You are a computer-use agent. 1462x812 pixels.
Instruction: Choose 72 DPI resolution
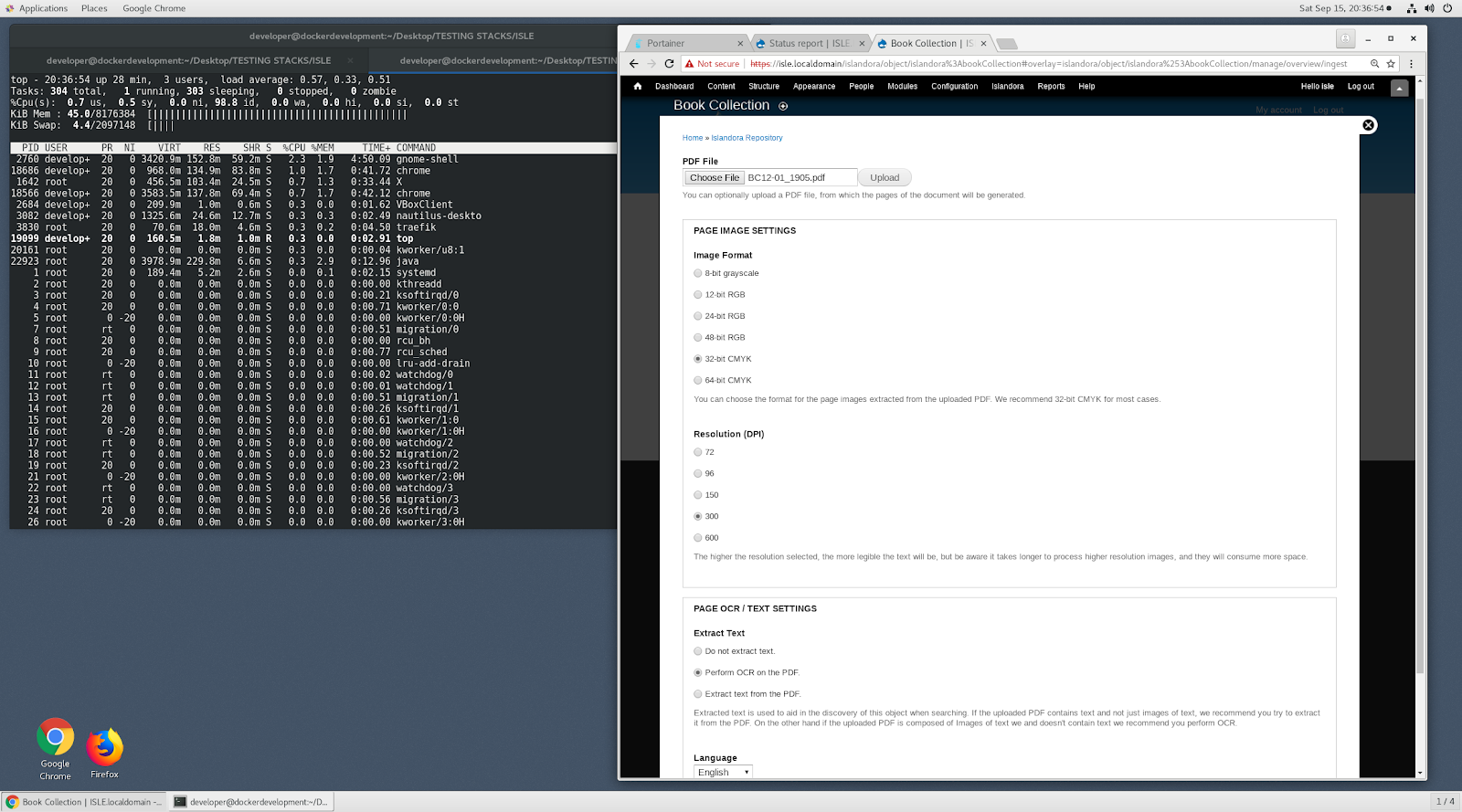coord(698,452)
